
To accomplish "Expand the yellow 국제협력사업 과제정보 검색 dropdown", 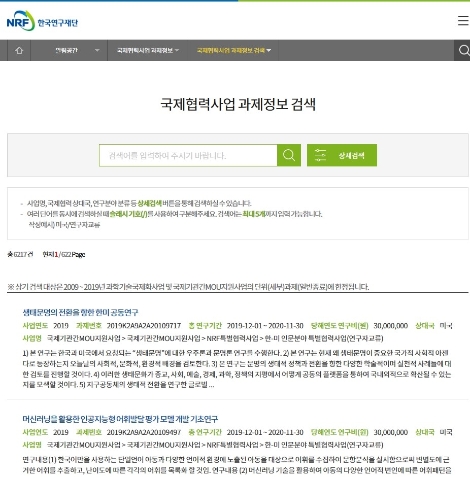I will coord(234,50).
